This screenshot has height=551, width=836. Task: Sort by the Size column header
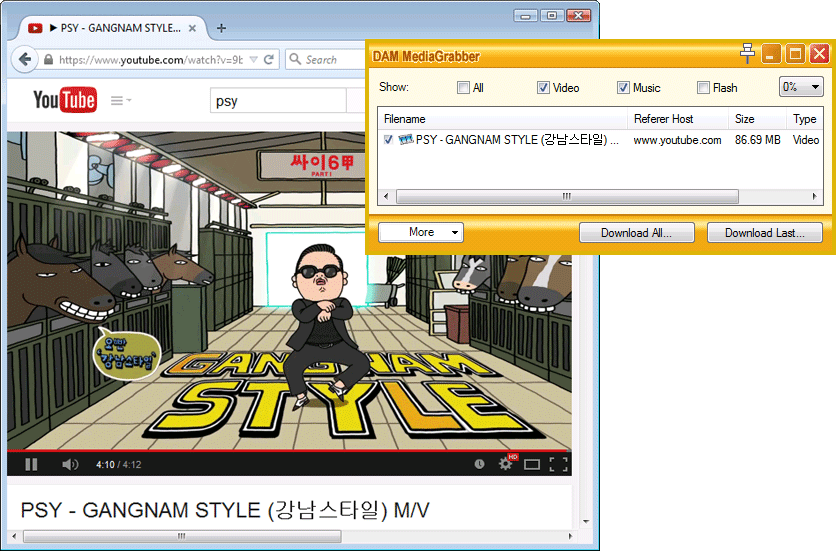[x=758, y=119]
